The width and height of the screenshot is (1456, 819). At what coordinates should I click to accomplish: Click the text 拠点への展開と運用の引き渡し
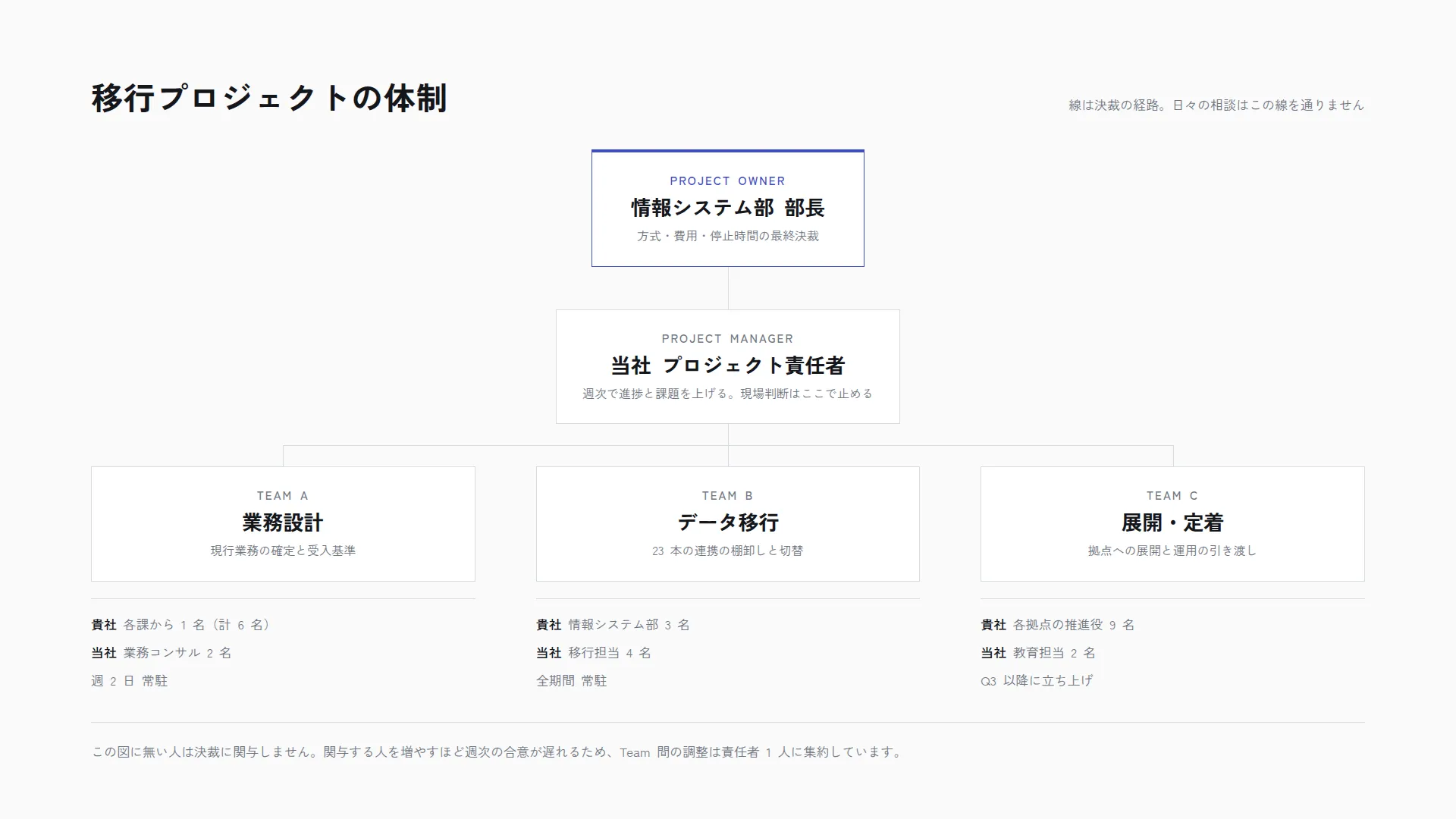click(x=1172, y=551)
